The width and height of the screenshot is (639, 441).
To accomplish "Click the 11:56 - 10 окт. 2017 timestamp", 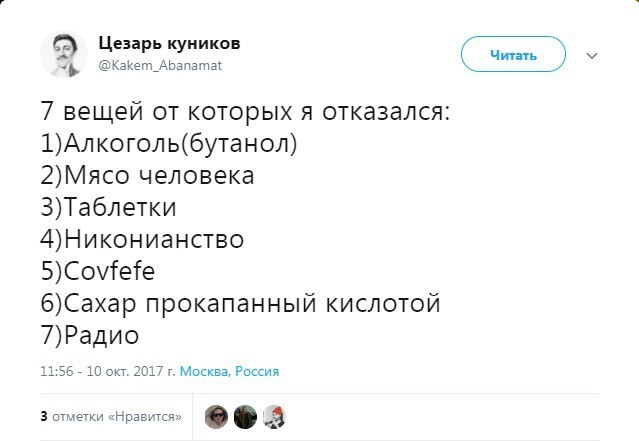I will click(107, 371).
